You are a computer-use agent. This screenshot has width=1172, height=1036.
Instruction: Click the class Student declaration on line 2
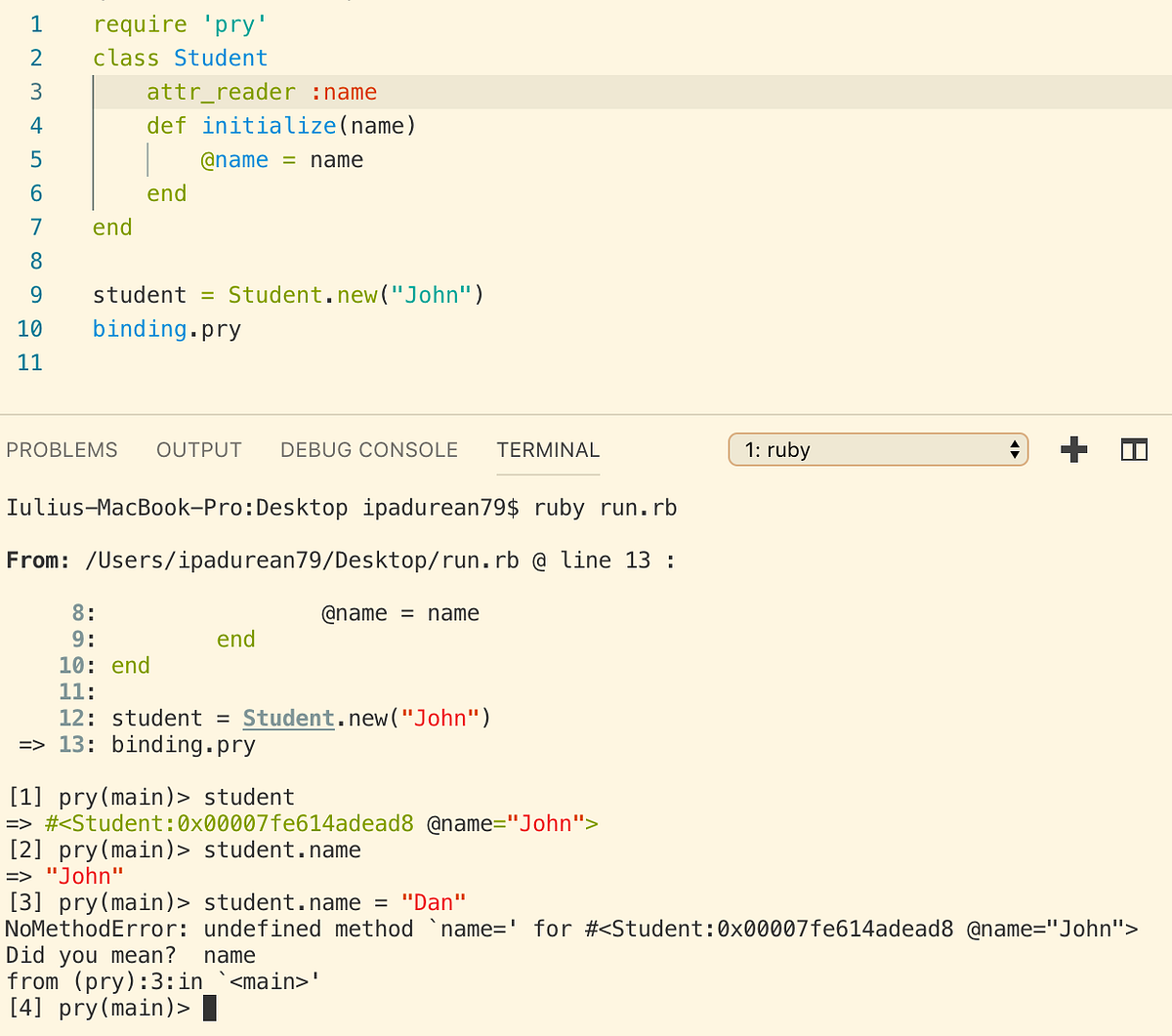pos(179,58)
